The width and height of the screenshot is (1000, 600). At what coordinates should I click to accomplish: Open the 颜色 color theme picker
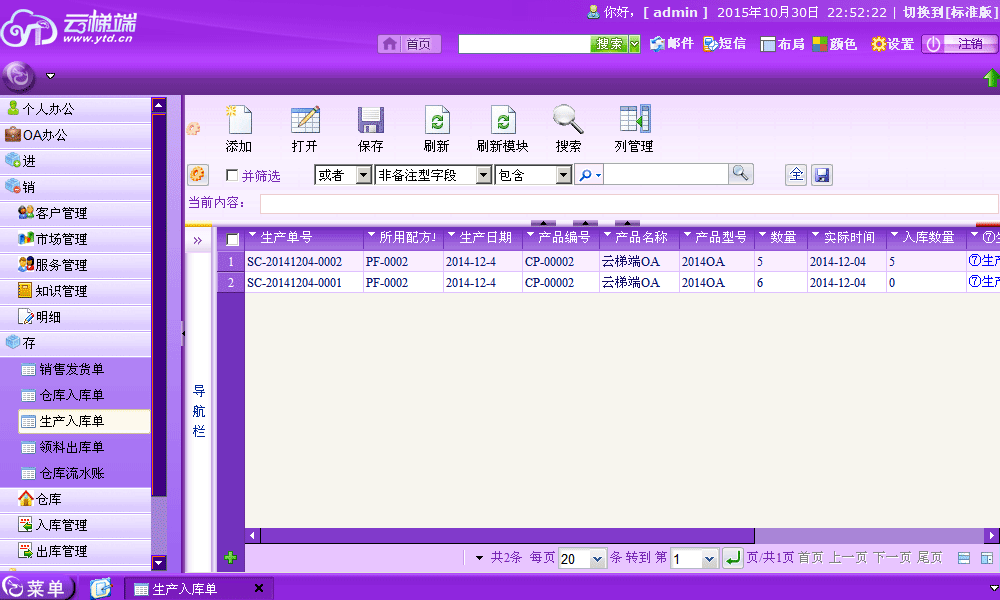coord(834,43)
